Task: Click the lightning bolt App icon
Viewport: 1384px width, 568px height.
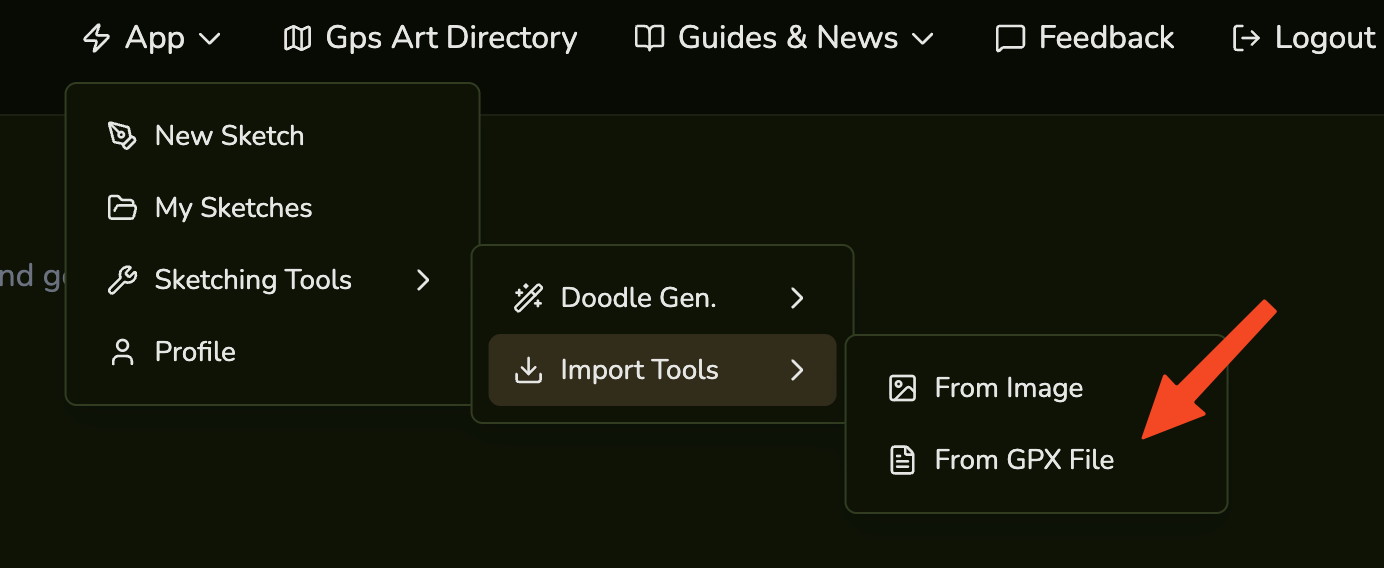Action: tap(96, 38)
